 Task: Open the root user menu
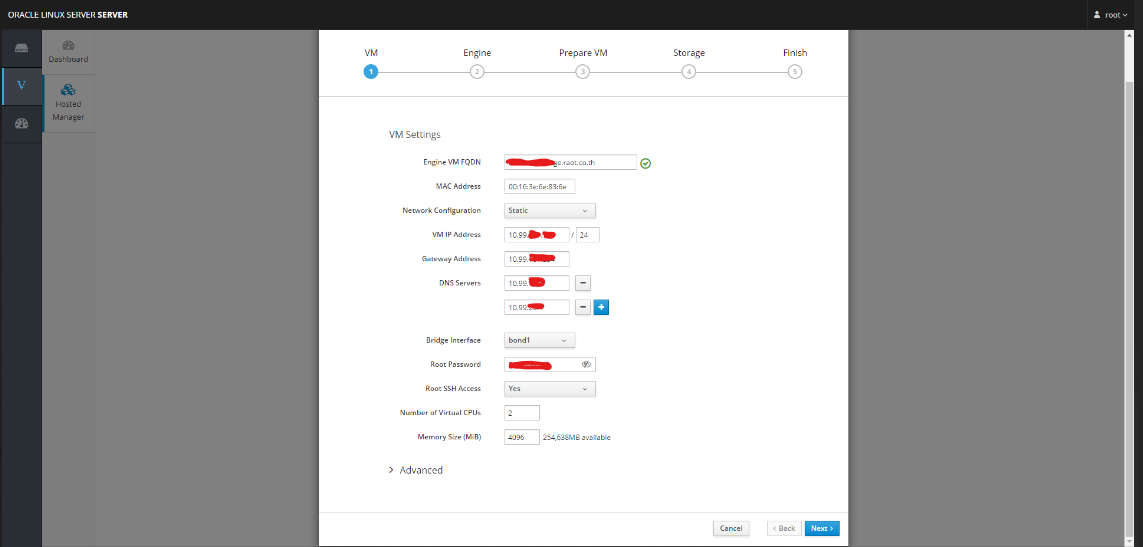(x=1109, y=15)
